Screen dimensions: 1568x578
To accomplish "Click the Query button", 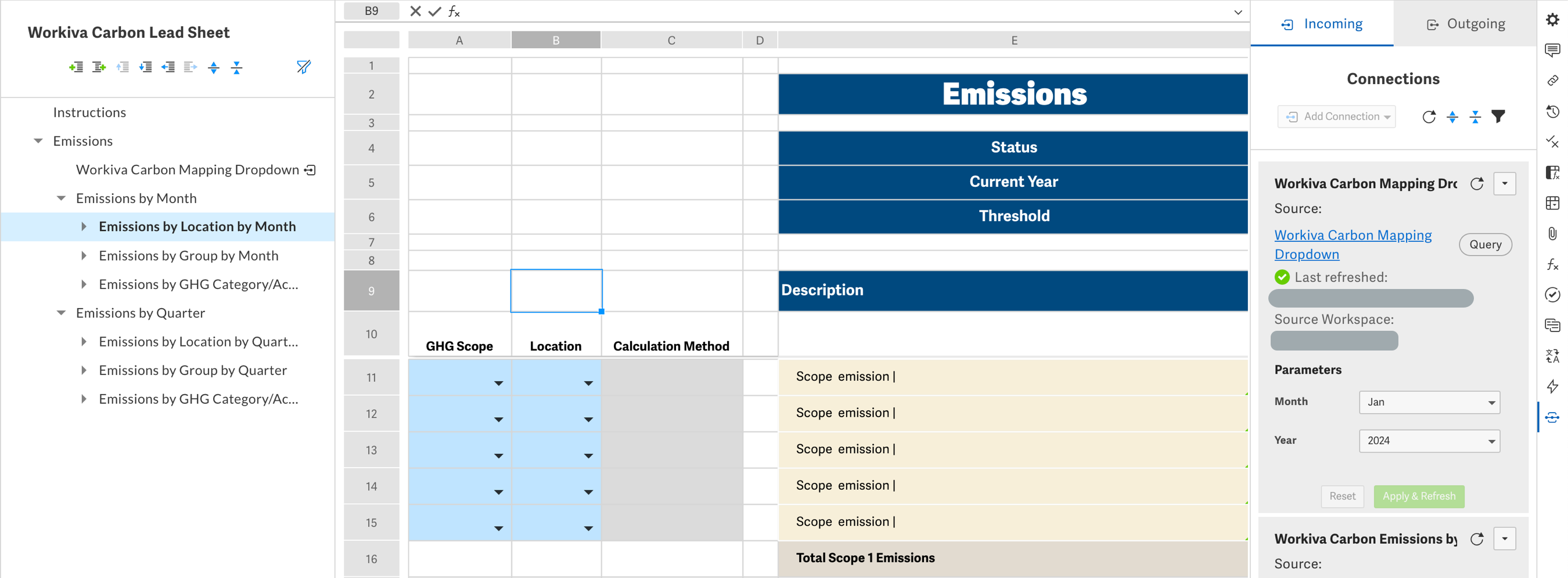I will 1485,244.
